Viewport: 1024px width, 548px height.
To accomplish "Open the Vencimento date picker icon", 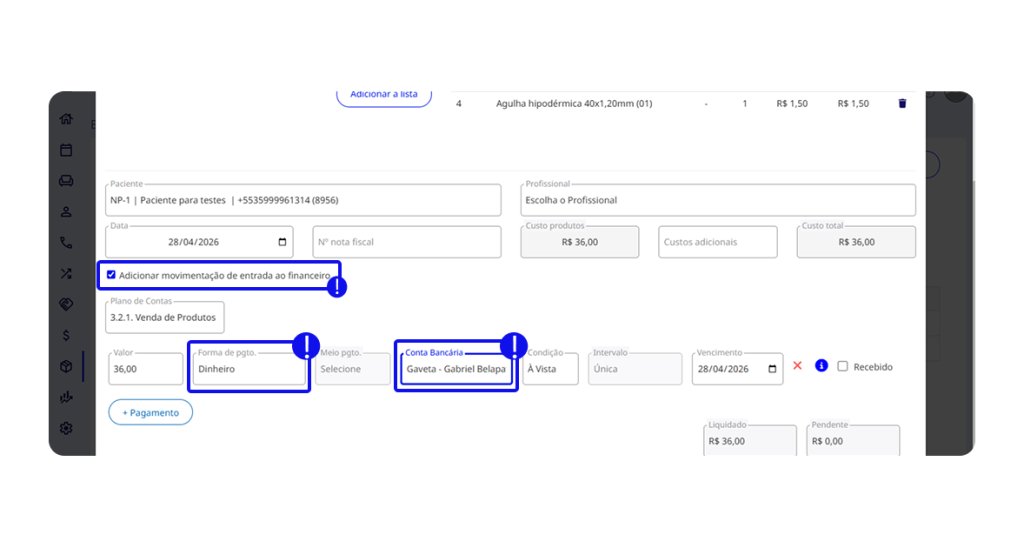I will pyautogui.click(x=773, y=369).
